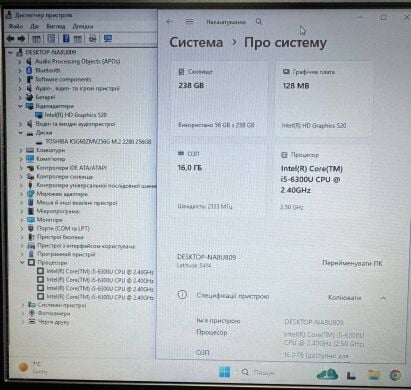
Task: Open the Windows Start button
Action: [224, 372]
